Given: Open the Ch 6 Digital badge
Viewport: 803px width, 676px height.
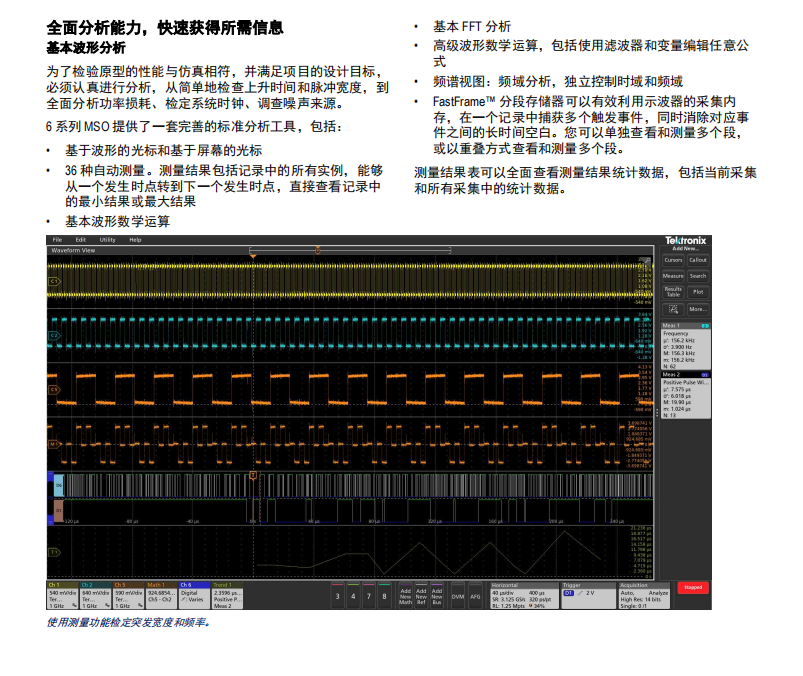Looking at the screenshot, I should coord(194,596).
